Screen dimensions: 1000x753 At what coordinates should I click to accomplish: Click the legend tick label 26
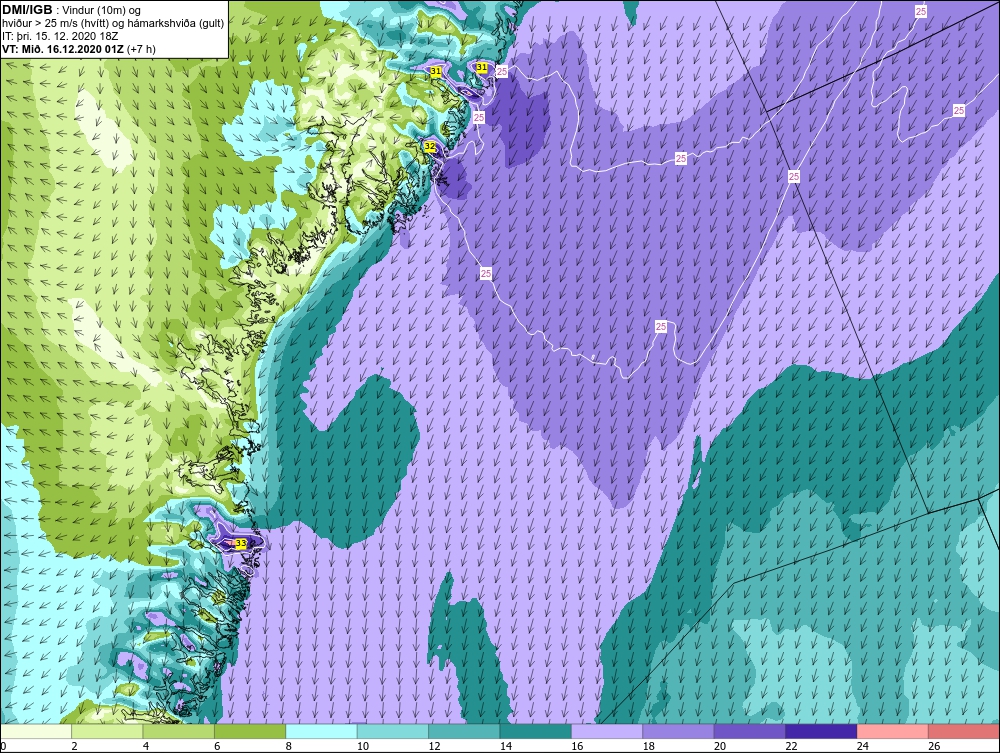click(x=934, y=746)
